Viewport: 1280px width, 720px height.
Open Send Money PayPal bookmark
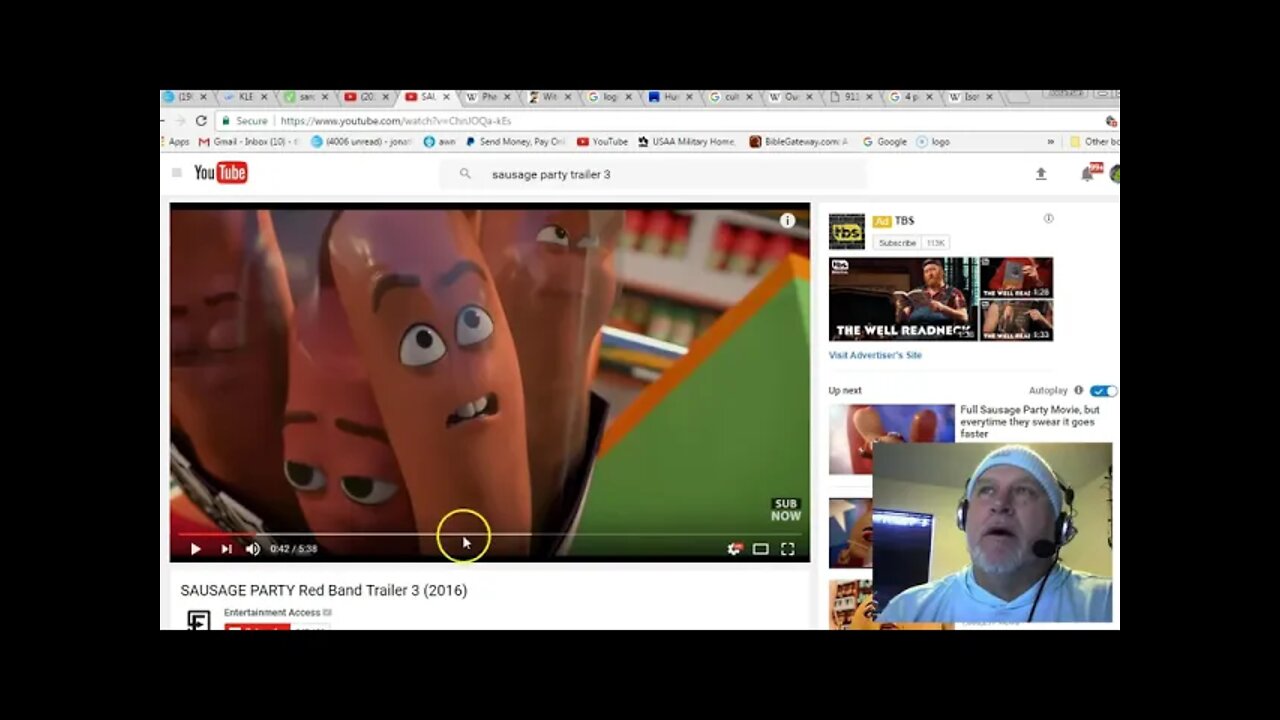pos(516,142)
